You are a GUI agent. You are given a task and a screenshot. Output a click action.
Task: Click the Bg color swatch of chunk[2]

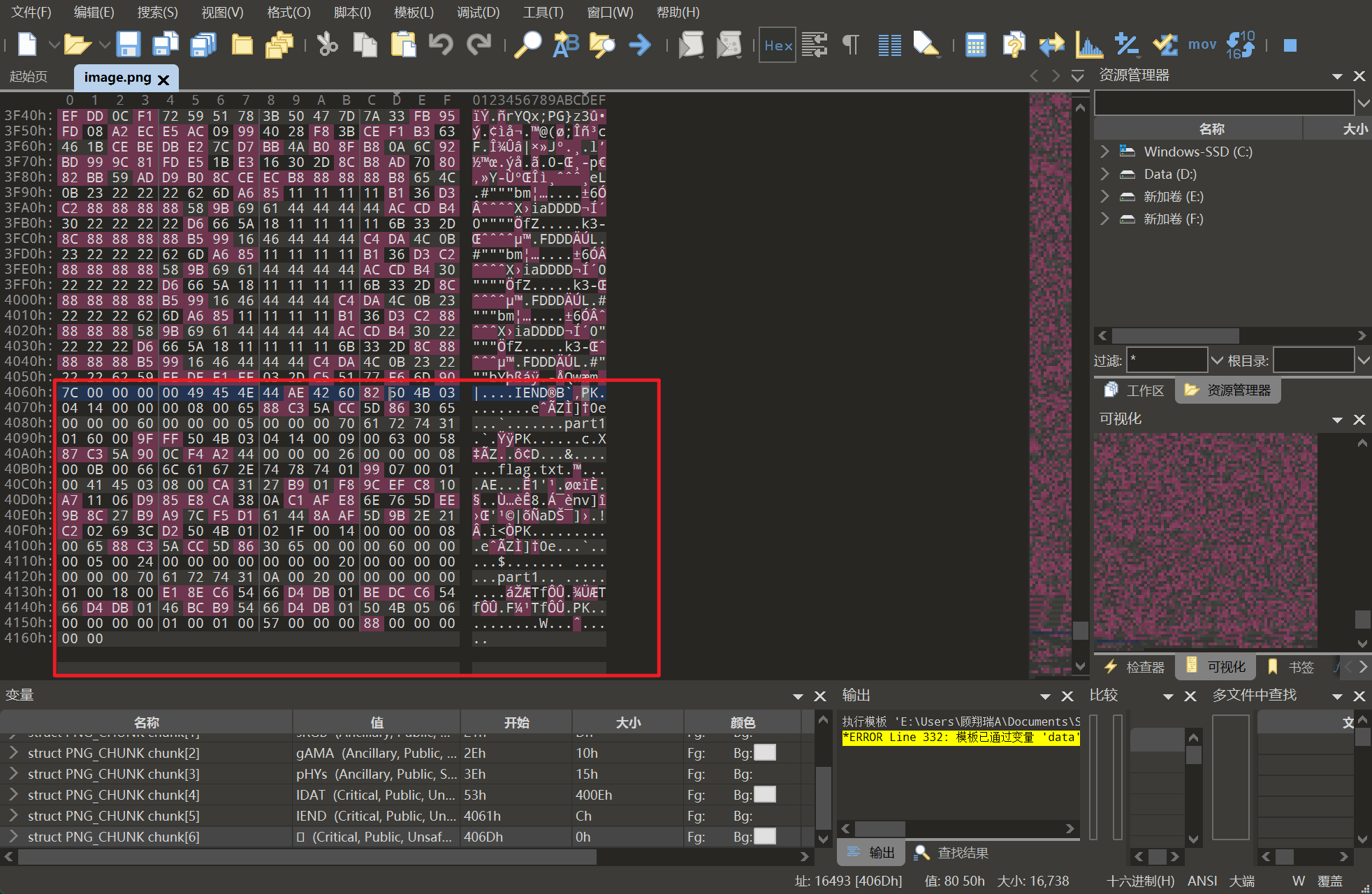765,753
